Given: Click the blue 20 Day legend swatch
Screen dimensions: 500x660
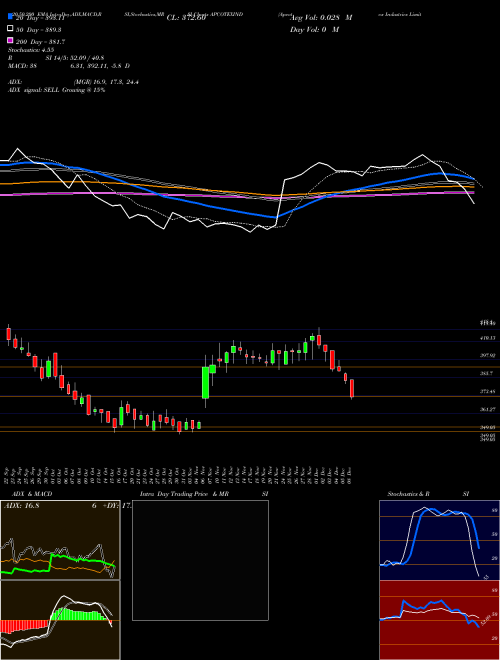Looking at the screenshot, I should pyautogui.click(x=10, y=16).
